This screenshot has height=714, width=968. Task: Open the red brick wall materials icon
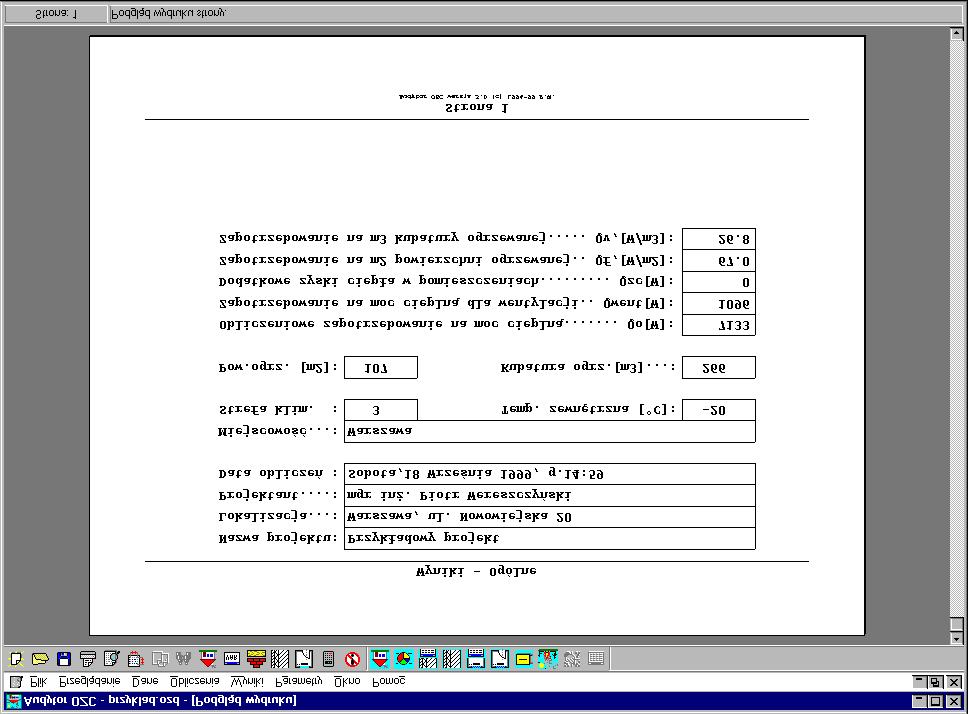[x=256, y=659]
